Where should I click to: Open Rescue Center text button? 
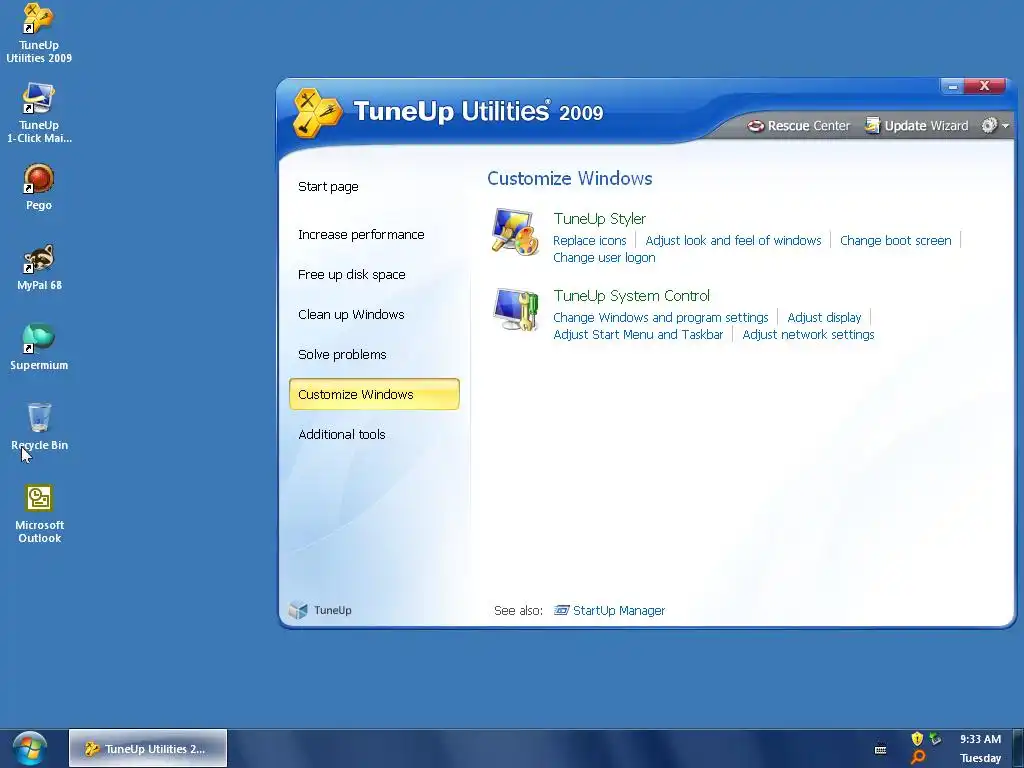click(808, 125)
